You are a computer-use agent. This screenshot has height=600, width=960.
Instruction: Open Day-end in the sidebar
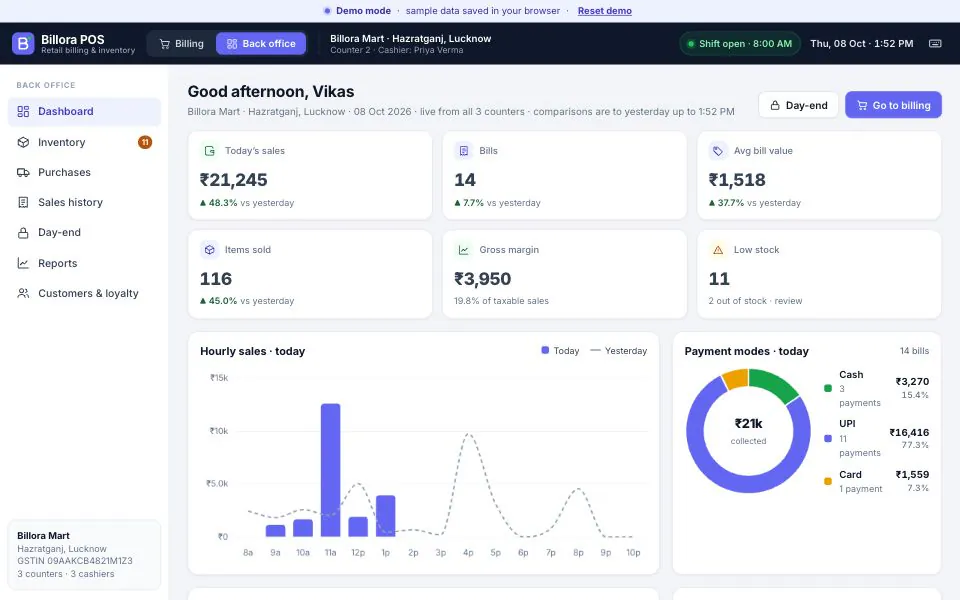(x=84, y=233)
